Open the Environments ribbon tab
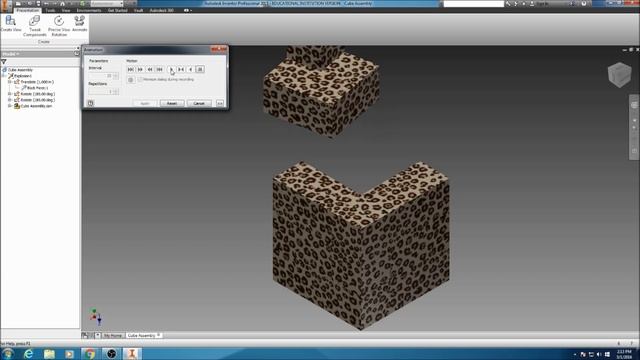 point(89,10)
